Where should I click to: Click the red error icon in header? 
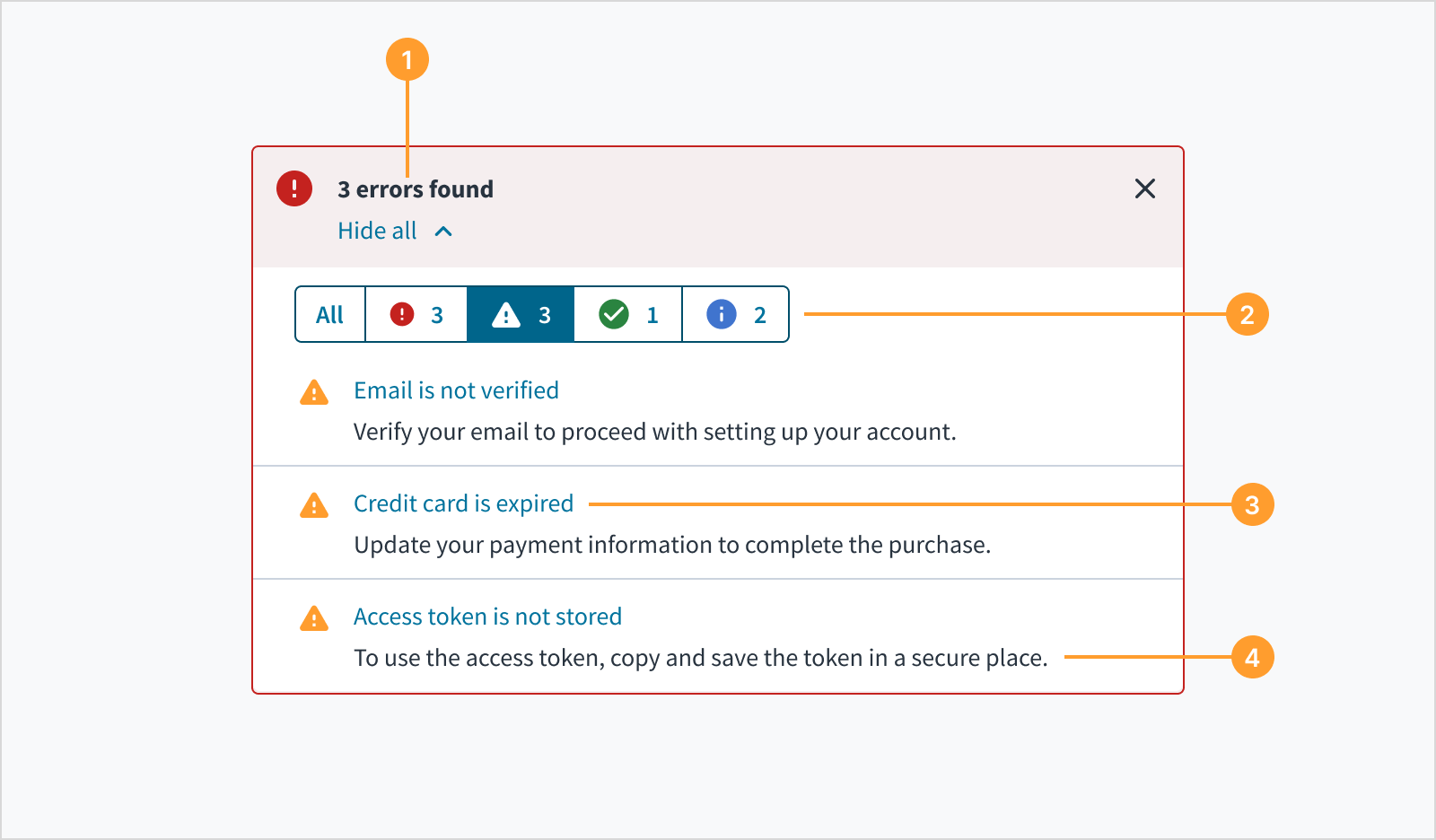pyautogui.click(x=294, y=188)
